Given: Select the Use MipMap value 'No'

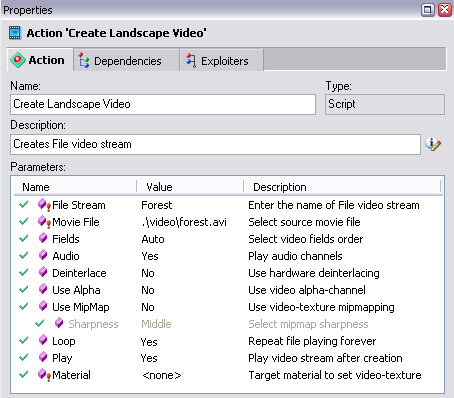Looking at the screenshot, I should (x=148, y=307).
